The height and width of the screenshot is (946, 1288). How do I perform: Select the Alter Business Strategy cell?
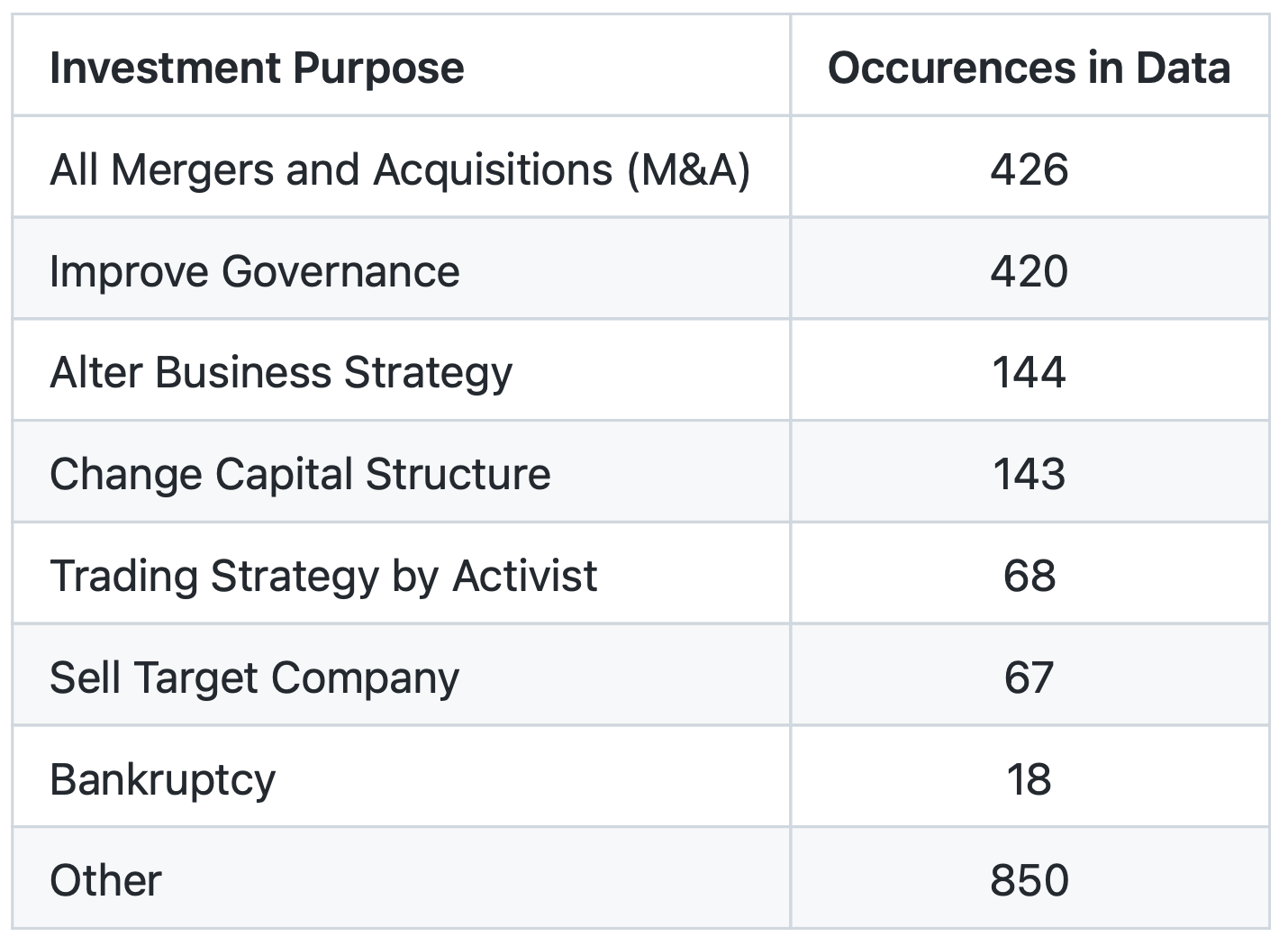point(281,373)
